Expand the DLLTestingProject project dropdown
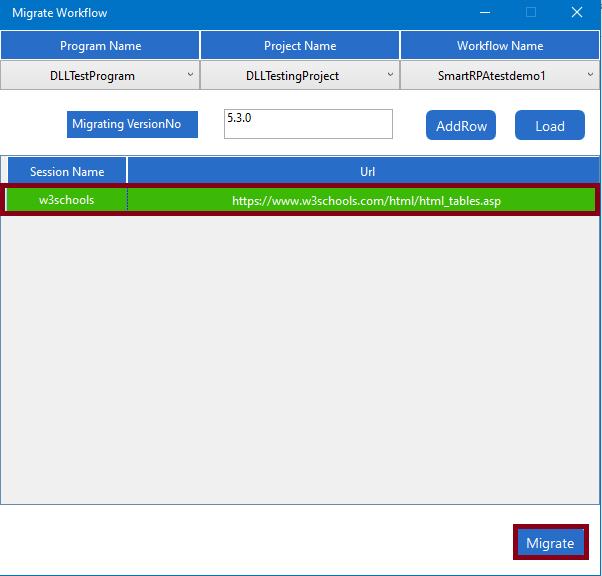 (300, 75)
